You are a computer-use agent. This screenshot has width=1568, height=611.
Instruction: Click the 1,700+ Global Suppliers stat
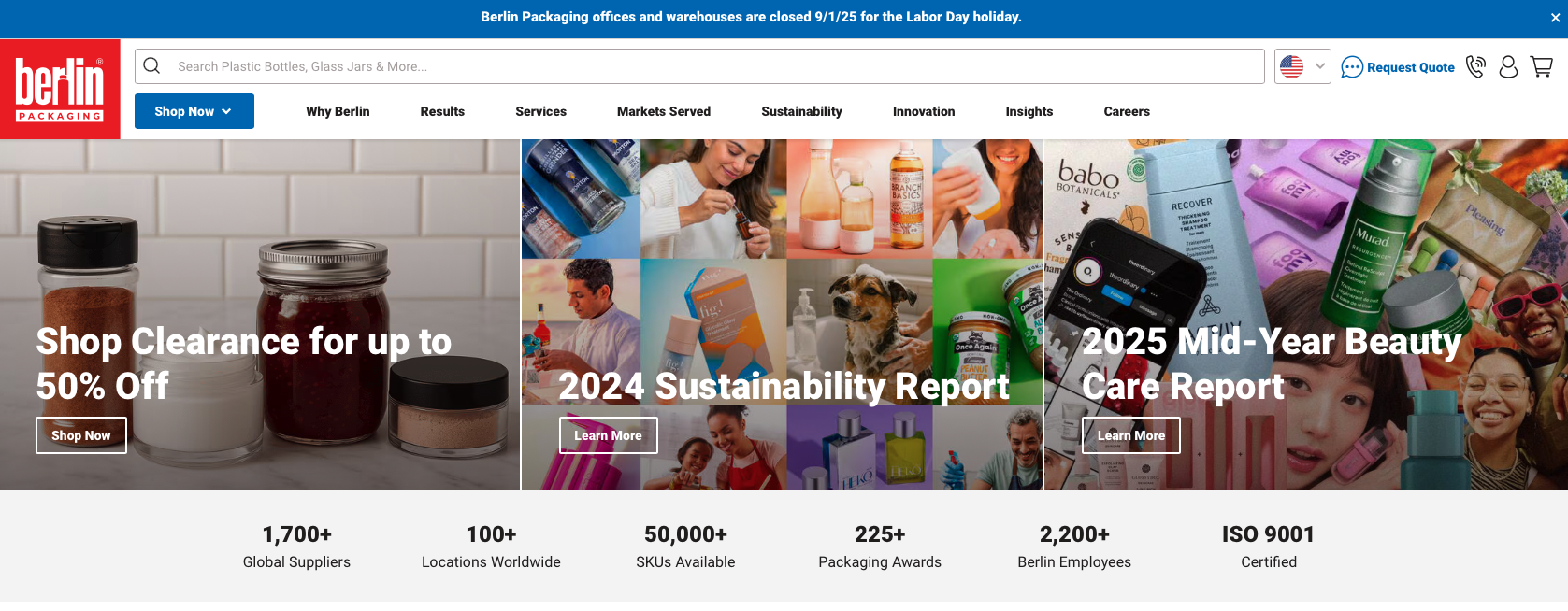296,547
